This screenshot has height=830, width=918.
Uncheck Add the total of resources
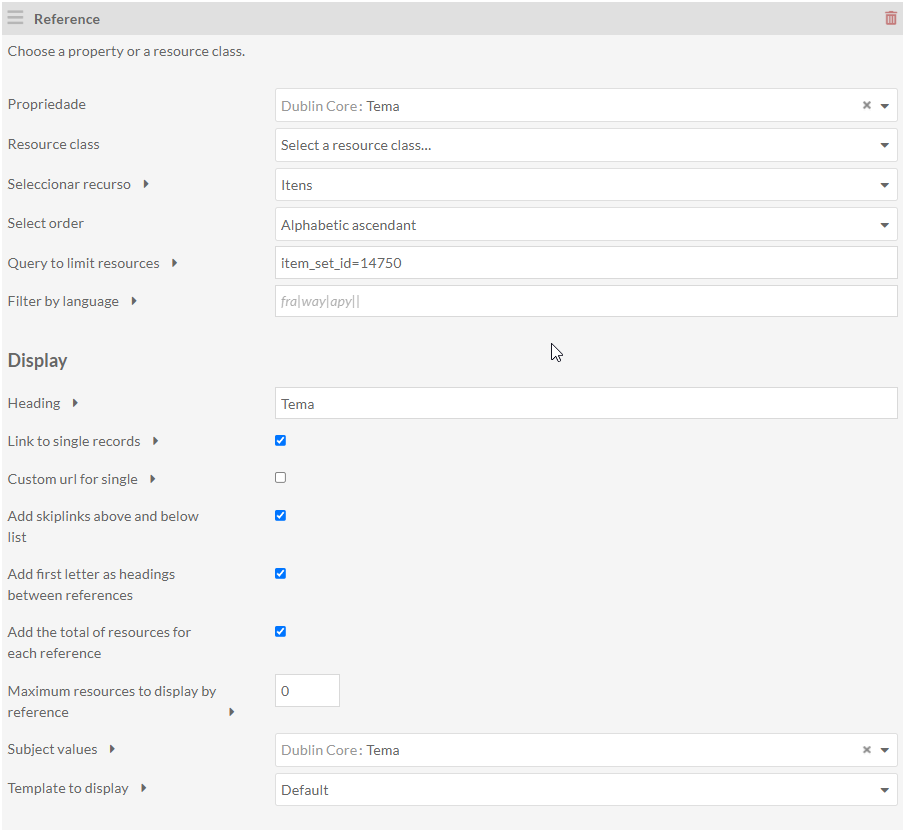click(280, 632)
